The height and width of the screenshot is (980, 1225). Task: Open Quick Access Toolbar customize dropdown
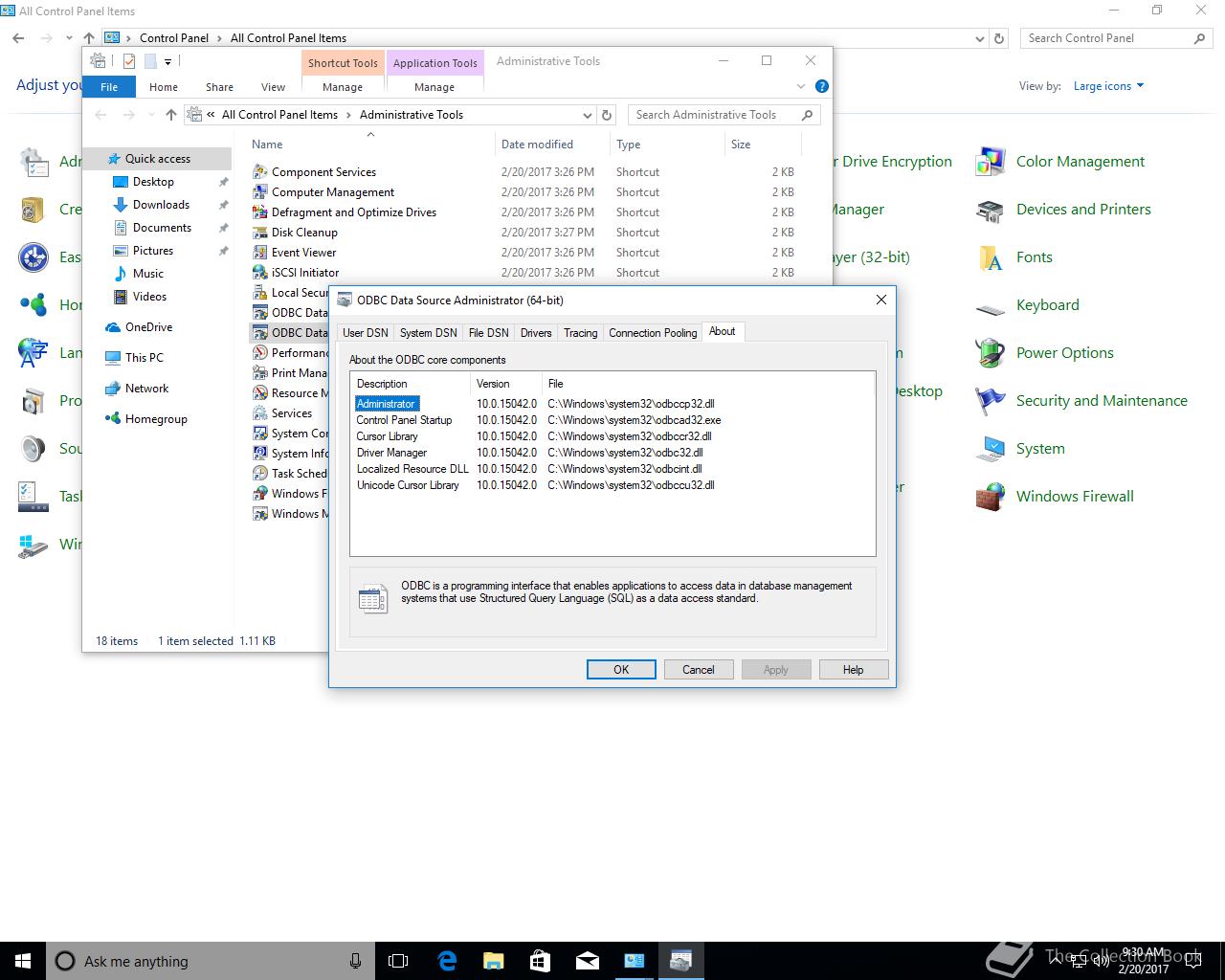[167, 61]
